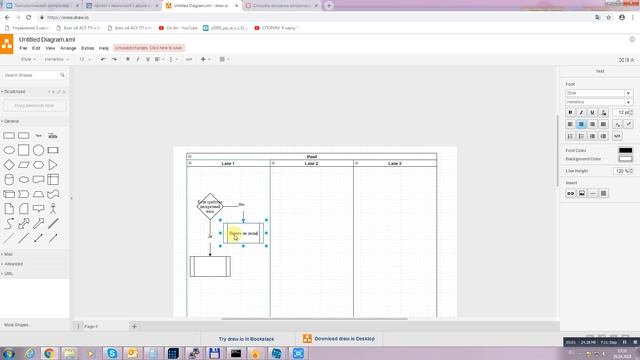This screenshot has width=640, height=360.
Task: Toggle italic in the Text format panel
Action: pyautogui.click(x=581, y=112)
